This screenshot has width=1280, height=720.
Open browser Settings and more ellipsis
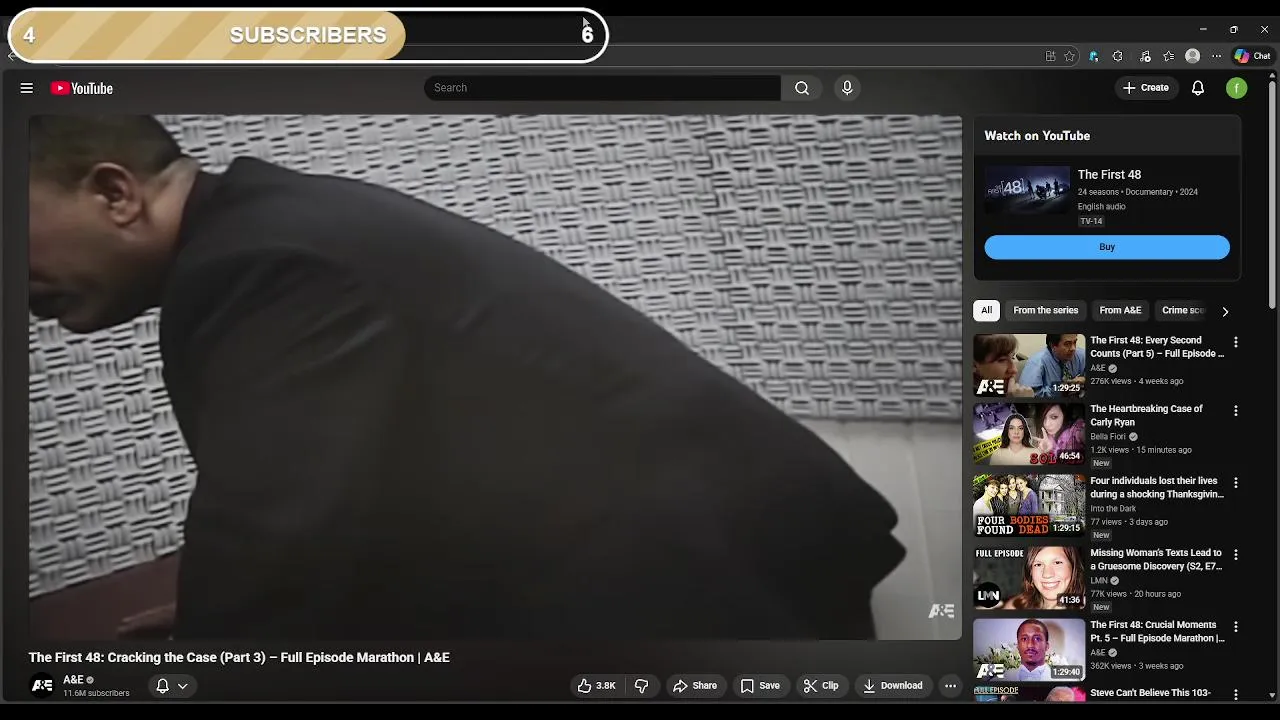[x=1216, y=56]
